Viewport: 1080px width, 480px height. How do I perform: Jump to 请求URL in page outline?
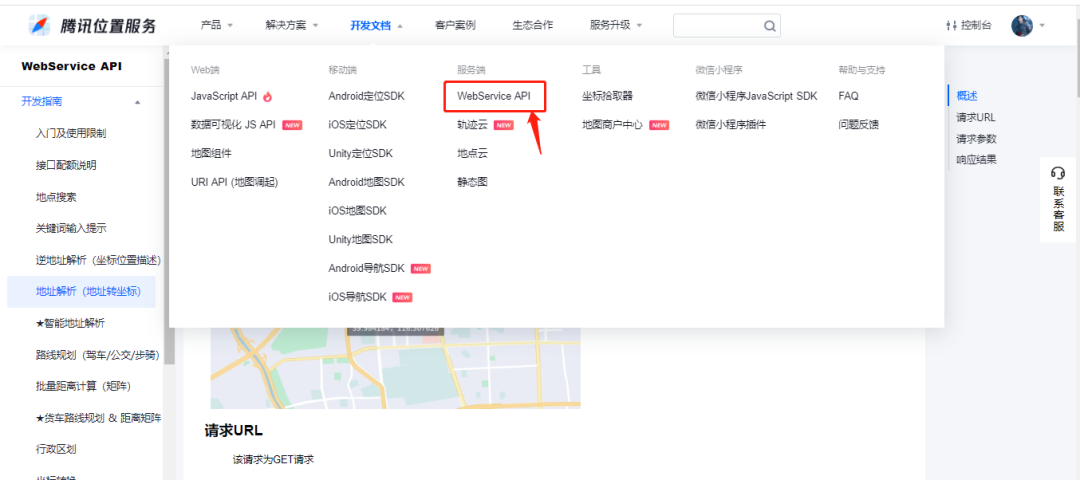coord(976,118)
